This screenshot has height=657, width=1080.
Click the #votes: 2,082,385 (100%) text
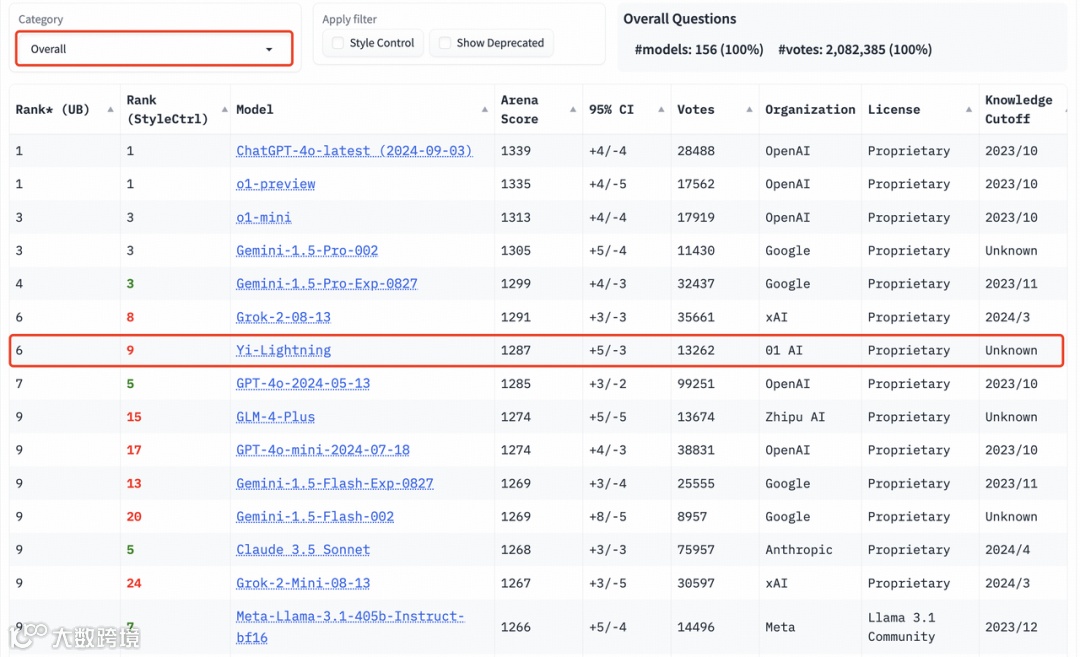click(x=855, y=50)
